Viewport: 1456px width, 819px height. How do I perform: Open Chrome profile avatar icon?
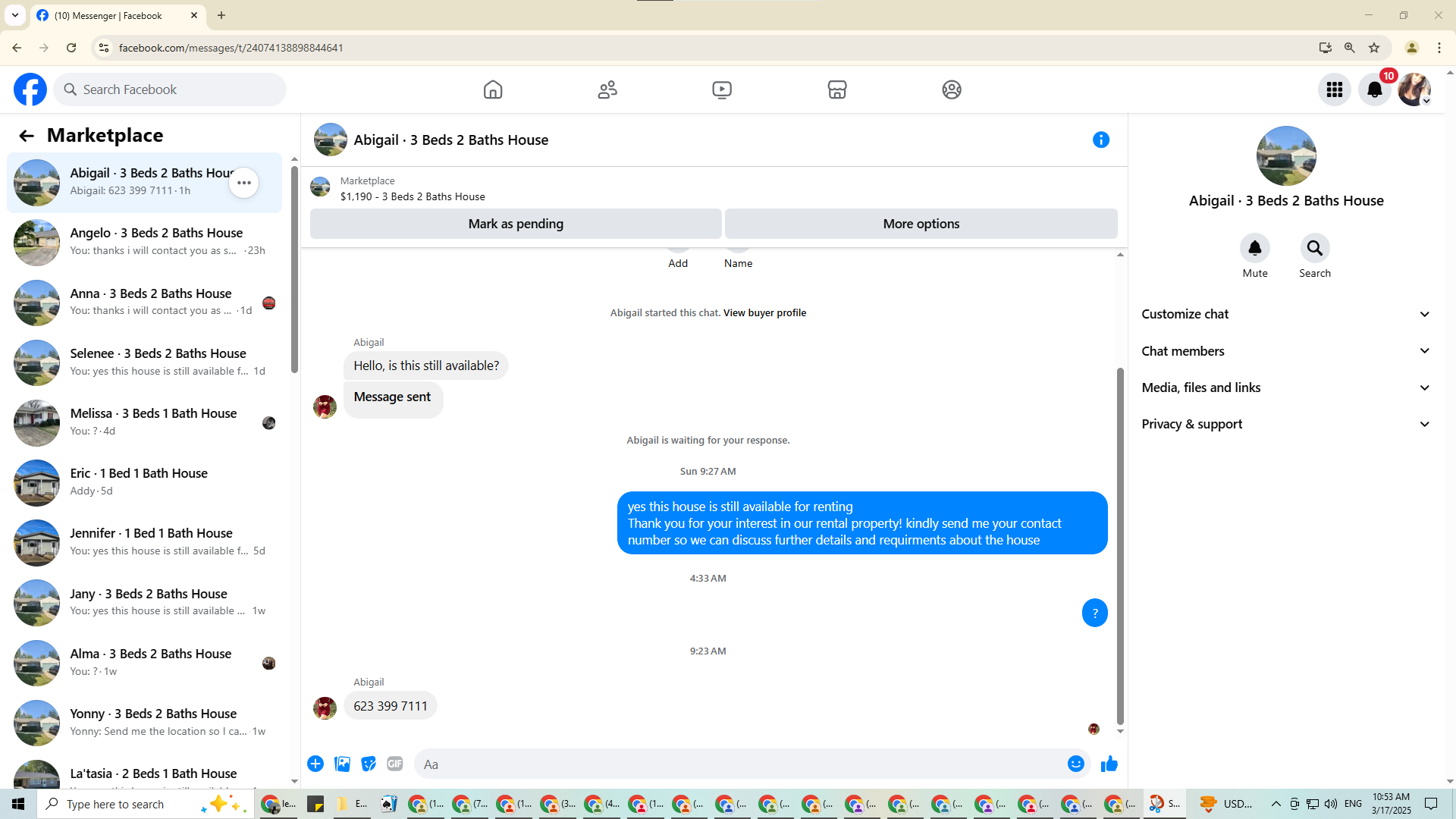tap(1412, 48)
